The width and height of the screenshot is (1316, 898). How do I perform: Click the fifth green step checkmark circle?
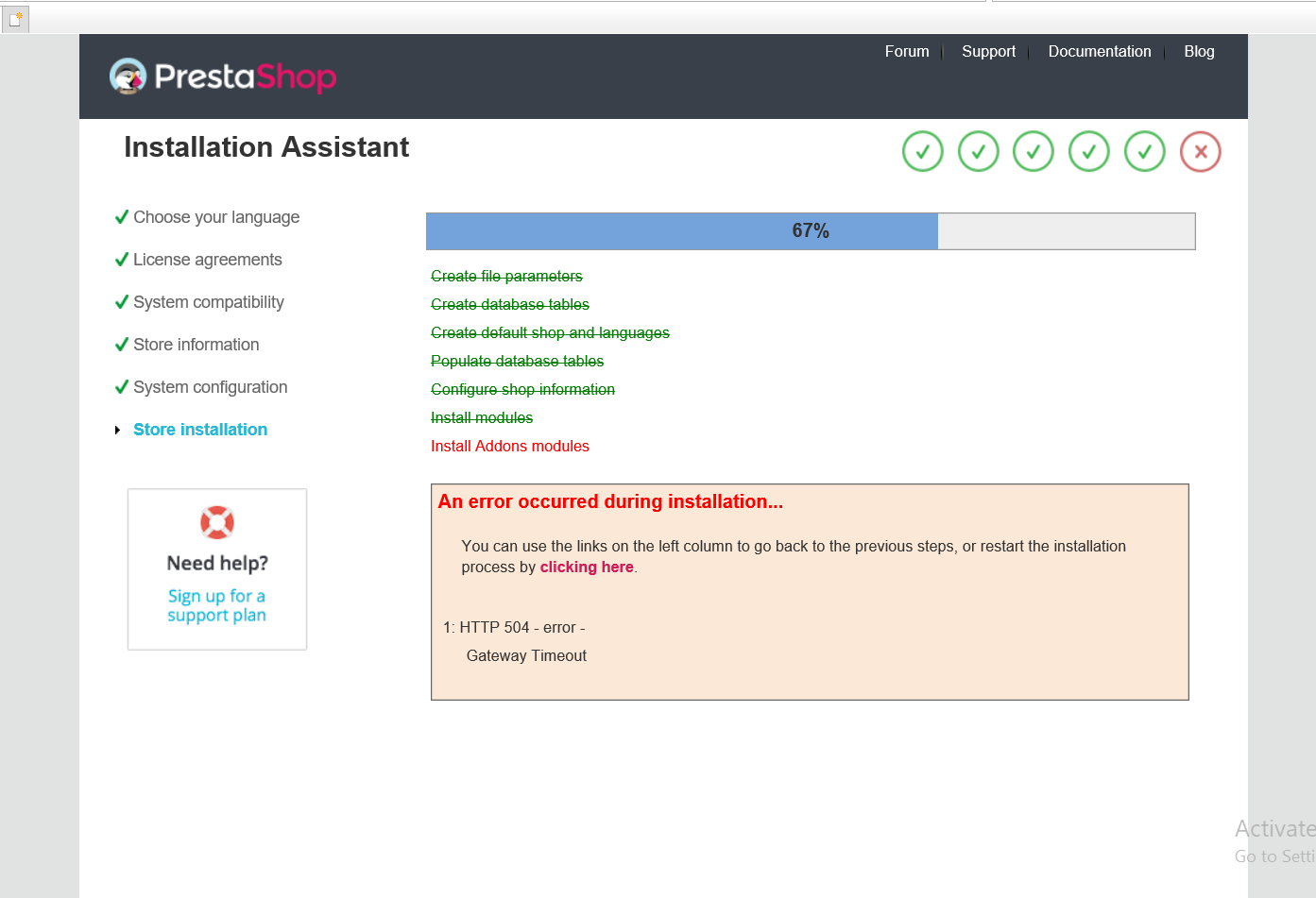click(1145, 151)
